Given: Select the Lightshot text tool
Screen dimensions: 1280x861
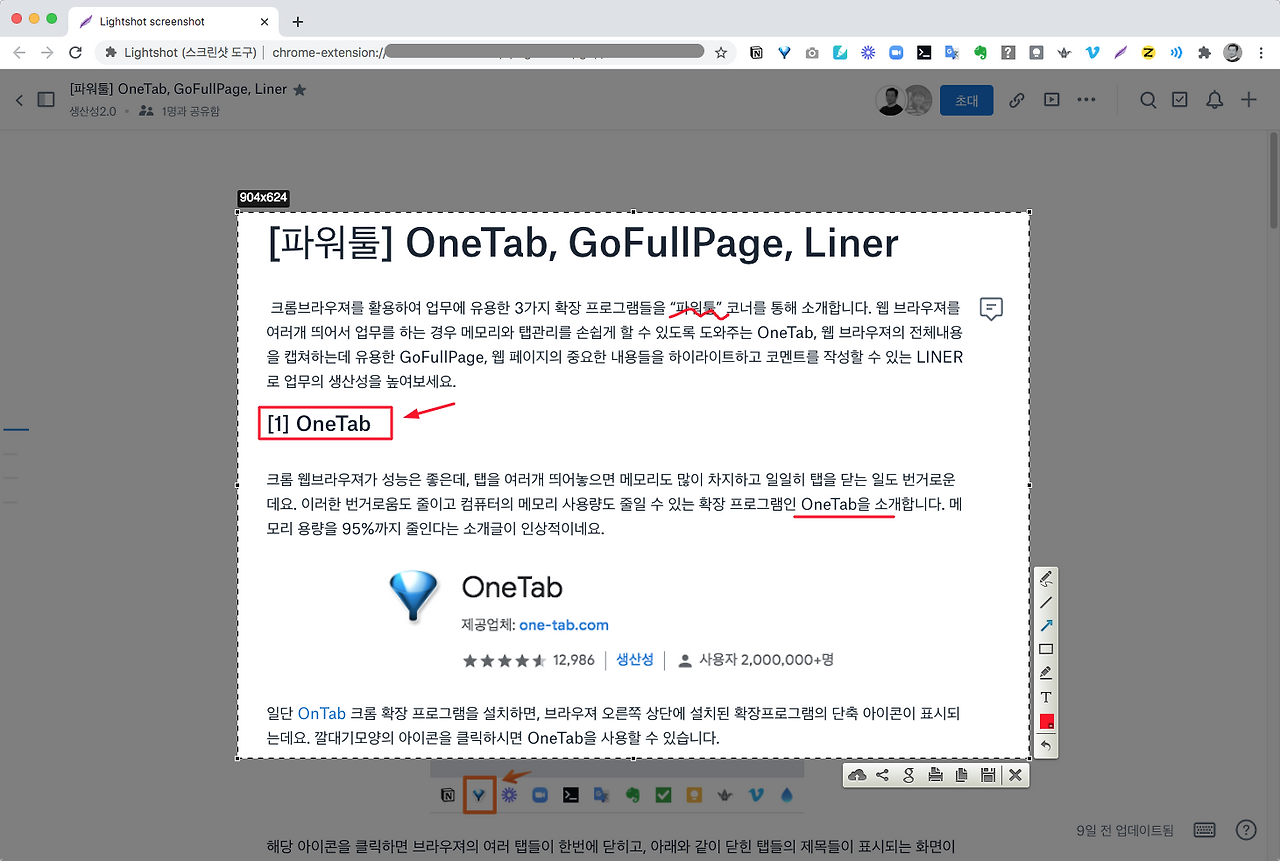Looking at the screenshot, I should click(1046, 697).
